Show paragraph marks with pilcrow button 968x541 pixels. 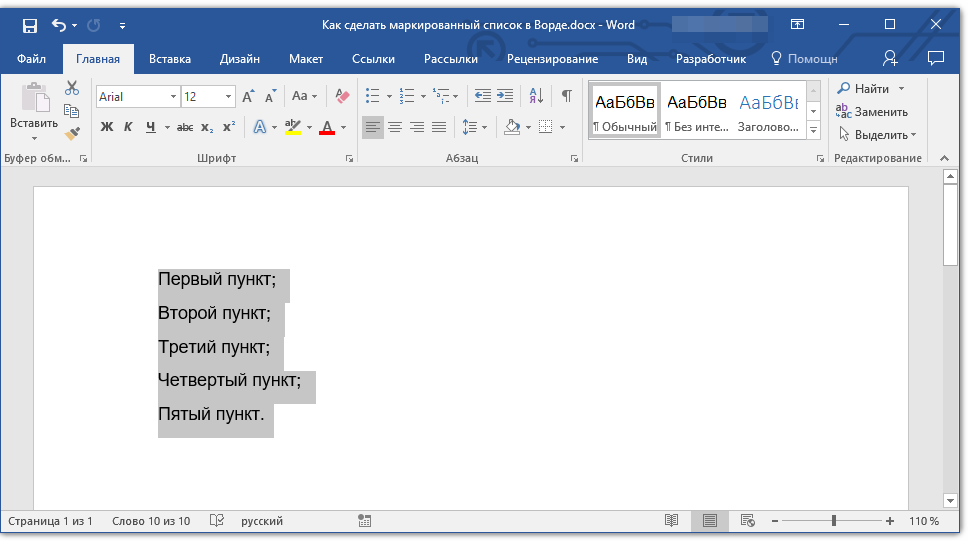click(566, 96)
